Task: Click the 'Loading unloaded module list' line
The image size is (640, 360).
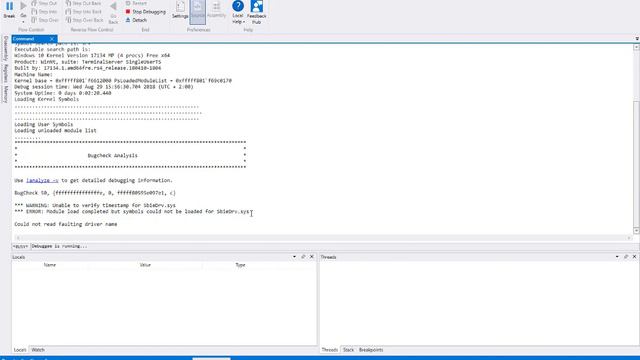Action: click(56, 131)
